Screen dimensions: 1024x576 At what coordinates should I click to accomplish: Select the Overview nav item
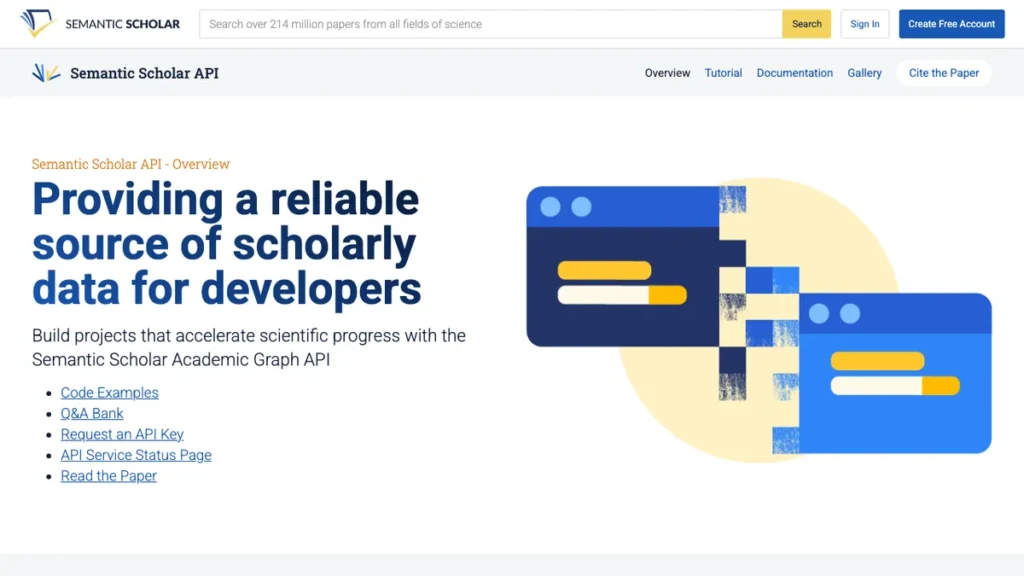tap(667, 73)
